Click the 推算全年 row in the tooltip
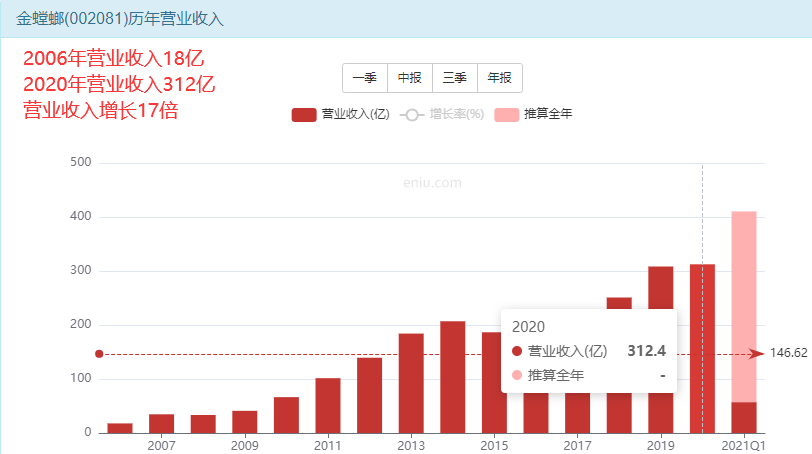Screen dimensions: 812x454 tap(589, 375)
